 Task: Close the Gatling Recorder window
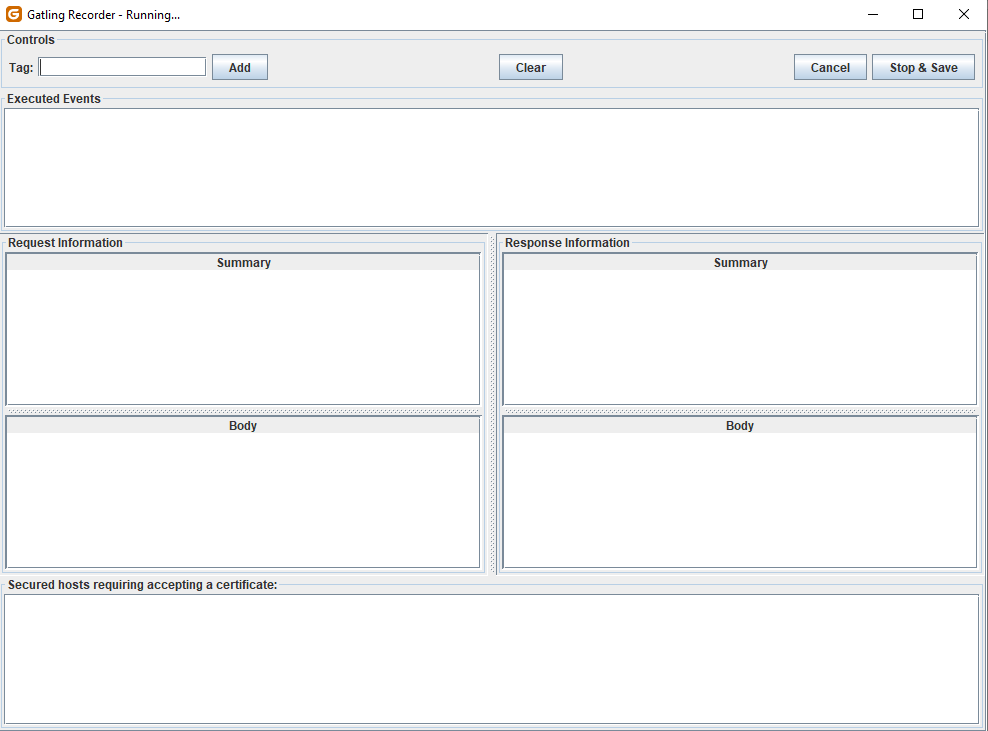coord(963,14)
